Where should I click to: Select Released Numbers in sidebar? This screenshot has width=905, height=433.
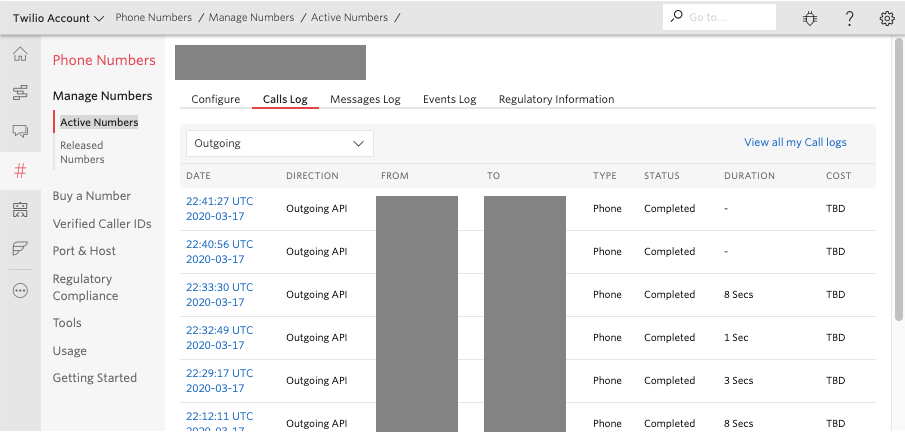(x=82, y=152)
